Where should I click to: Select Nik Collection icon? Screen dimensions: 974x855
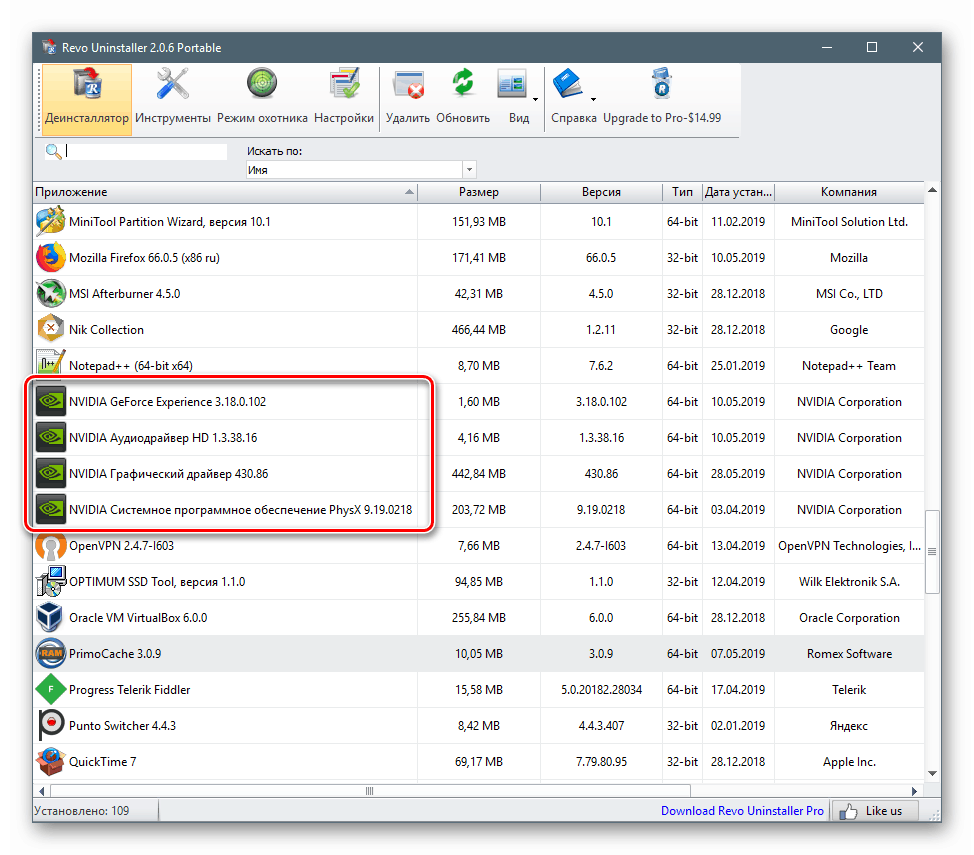coord(50,329)
